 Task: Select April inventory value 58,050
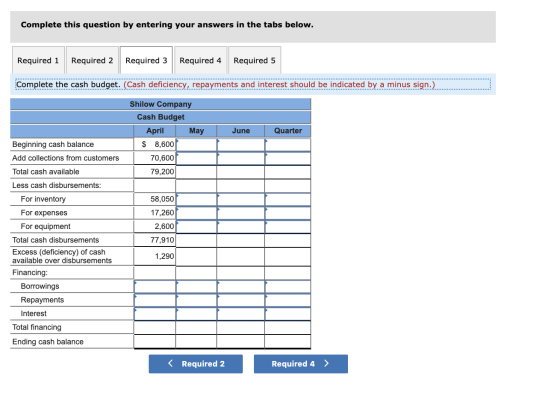(x=162, y=199)
